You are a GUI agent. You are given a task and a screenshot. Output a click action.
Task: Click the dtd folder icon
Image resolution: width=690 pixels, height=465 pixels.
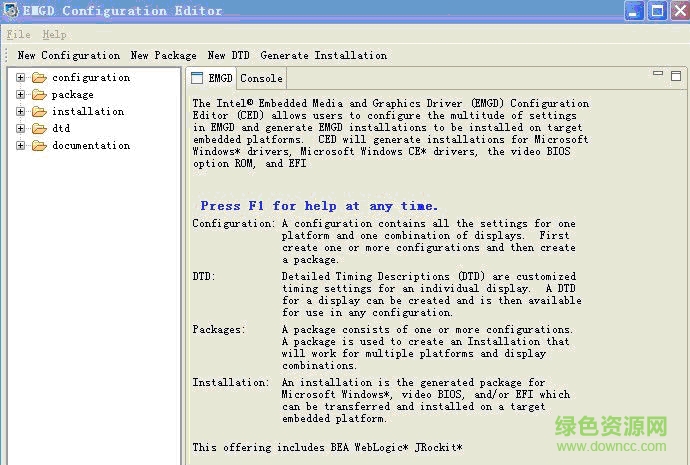click(x=39, y=129)
